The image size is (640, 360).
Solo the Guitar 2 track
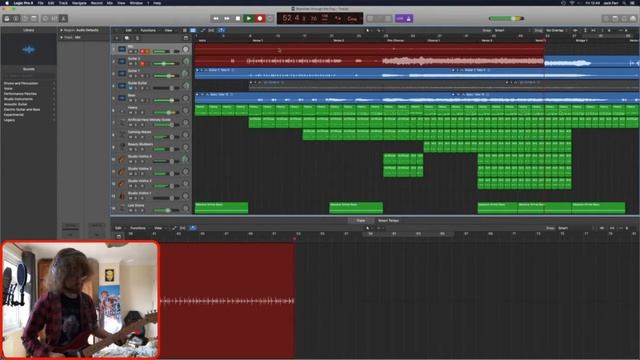click(x=136, y=64)
